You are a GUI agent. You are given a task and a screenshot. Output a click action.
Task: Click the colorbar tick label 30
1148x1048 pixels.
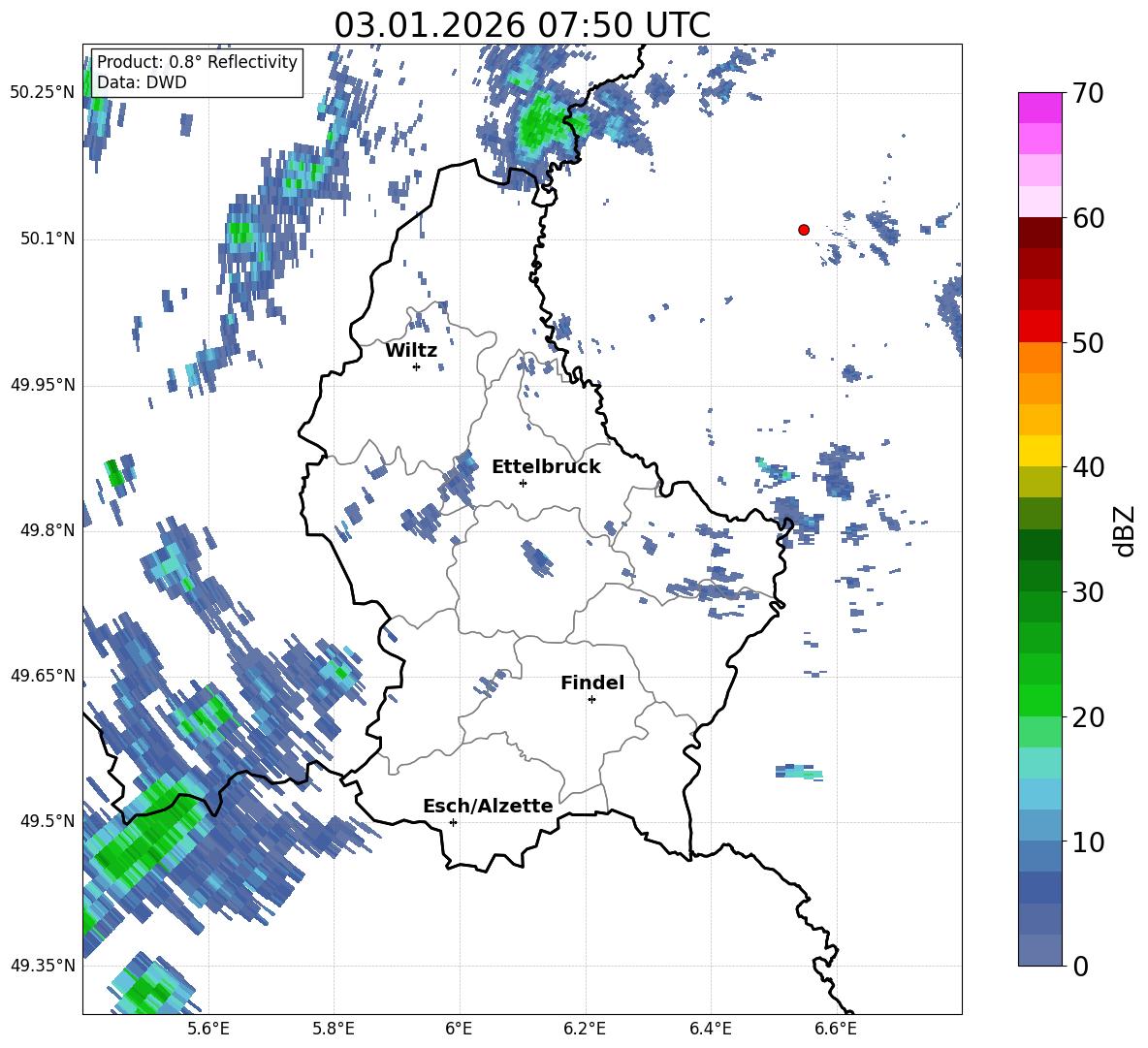(x=1088, y=592)
